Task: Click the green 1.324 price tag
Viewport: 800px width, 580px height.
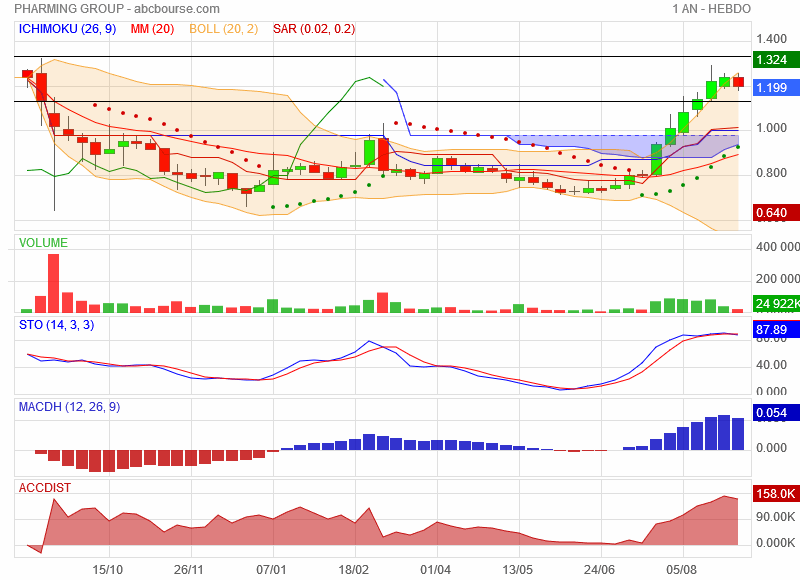Action: click(776, 60)
